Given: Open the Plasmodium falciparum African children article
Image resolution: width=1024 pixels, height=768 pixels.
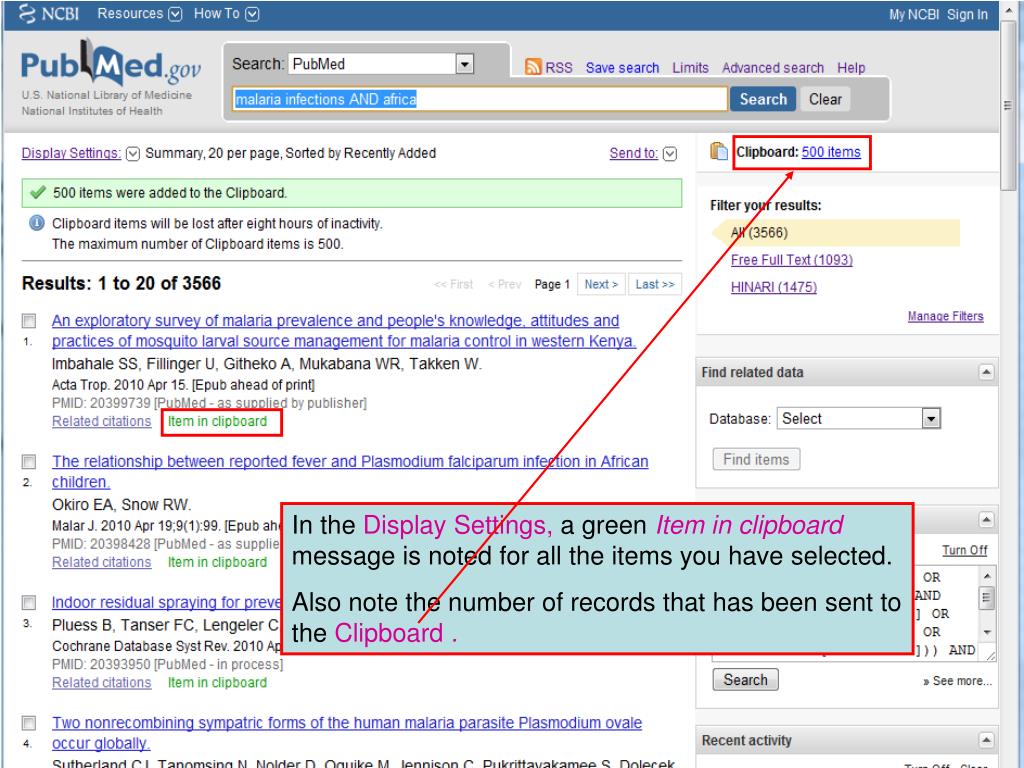Looking at the screenshot, I should 350,472.
